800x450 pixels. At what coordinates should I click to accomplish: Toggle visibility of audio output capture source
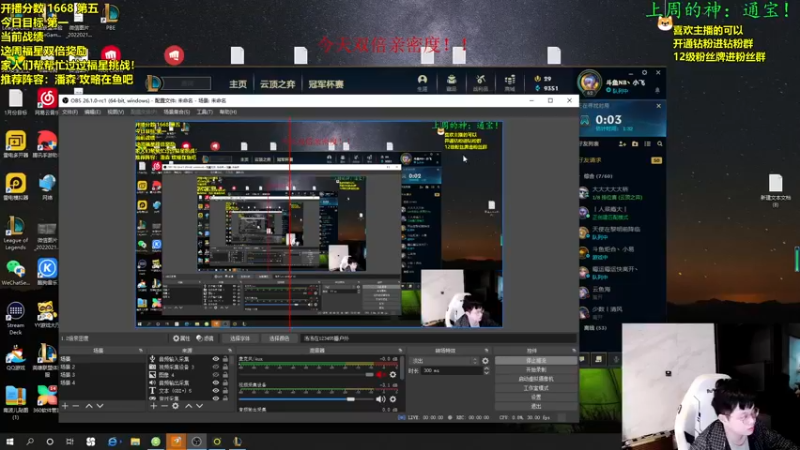click(x=216, y=383)
